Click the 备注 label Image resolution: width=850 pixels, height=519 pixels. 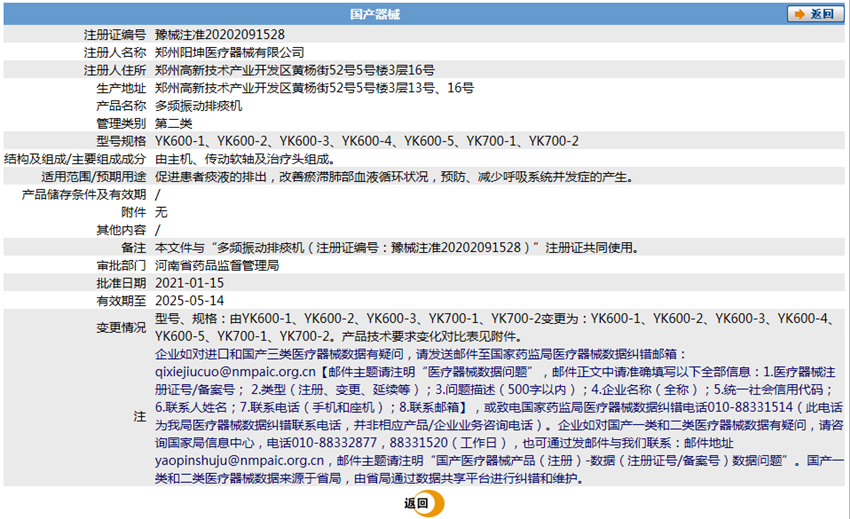click(x=134, y=248)
